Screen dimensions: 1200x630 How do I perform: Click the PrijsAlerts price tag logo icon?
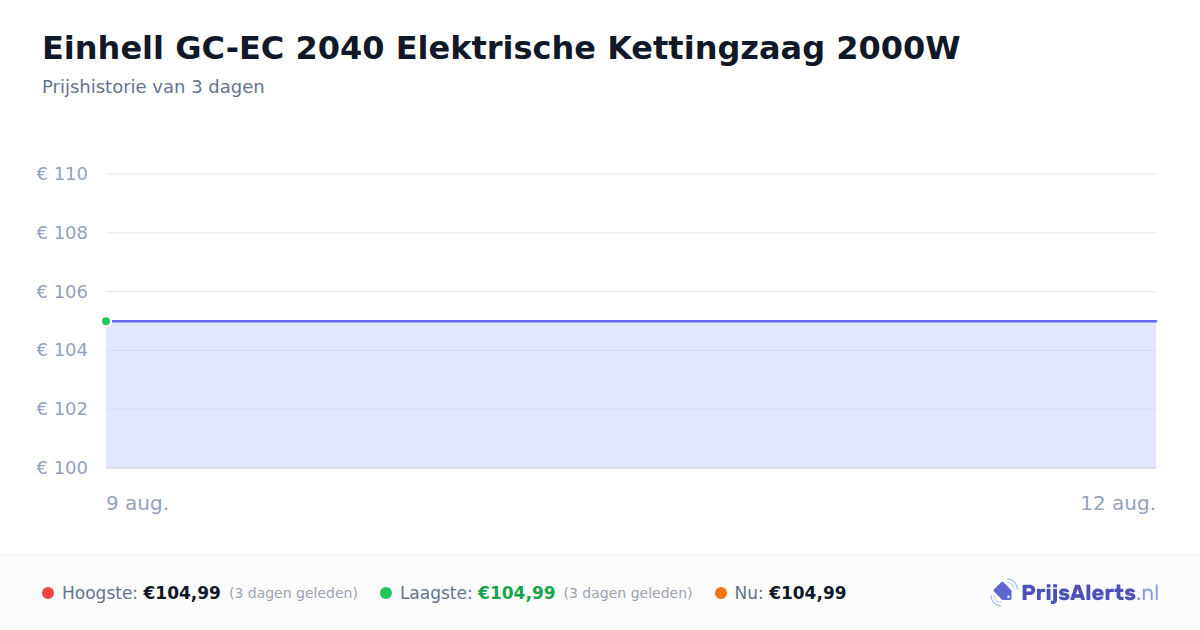1003,593
